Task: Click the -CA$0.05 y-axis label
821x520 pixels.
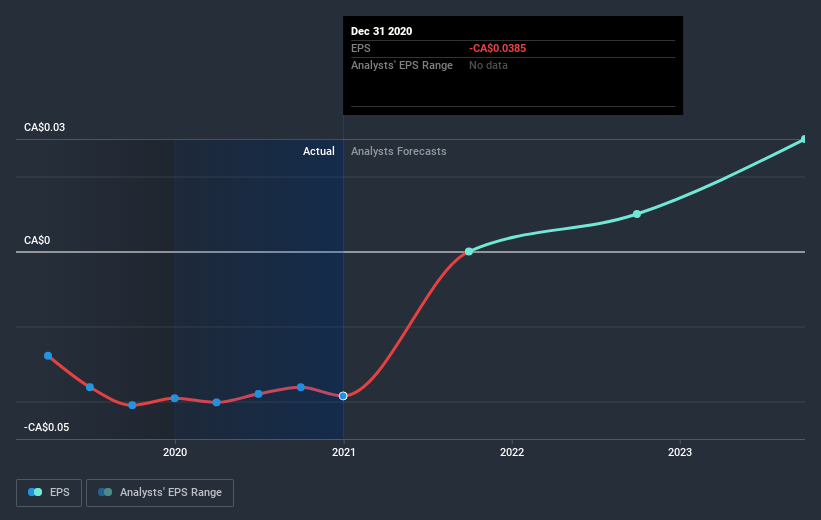Action: (x=47, y=427)
